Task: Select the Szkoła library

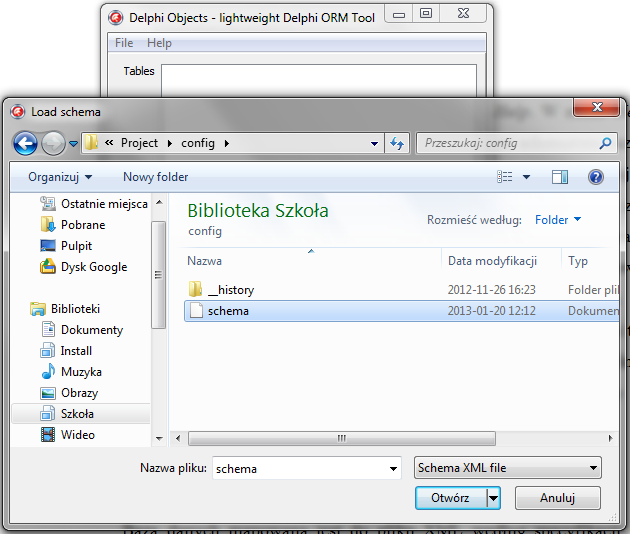Action: pyautogui.click(x=81, y=413)
